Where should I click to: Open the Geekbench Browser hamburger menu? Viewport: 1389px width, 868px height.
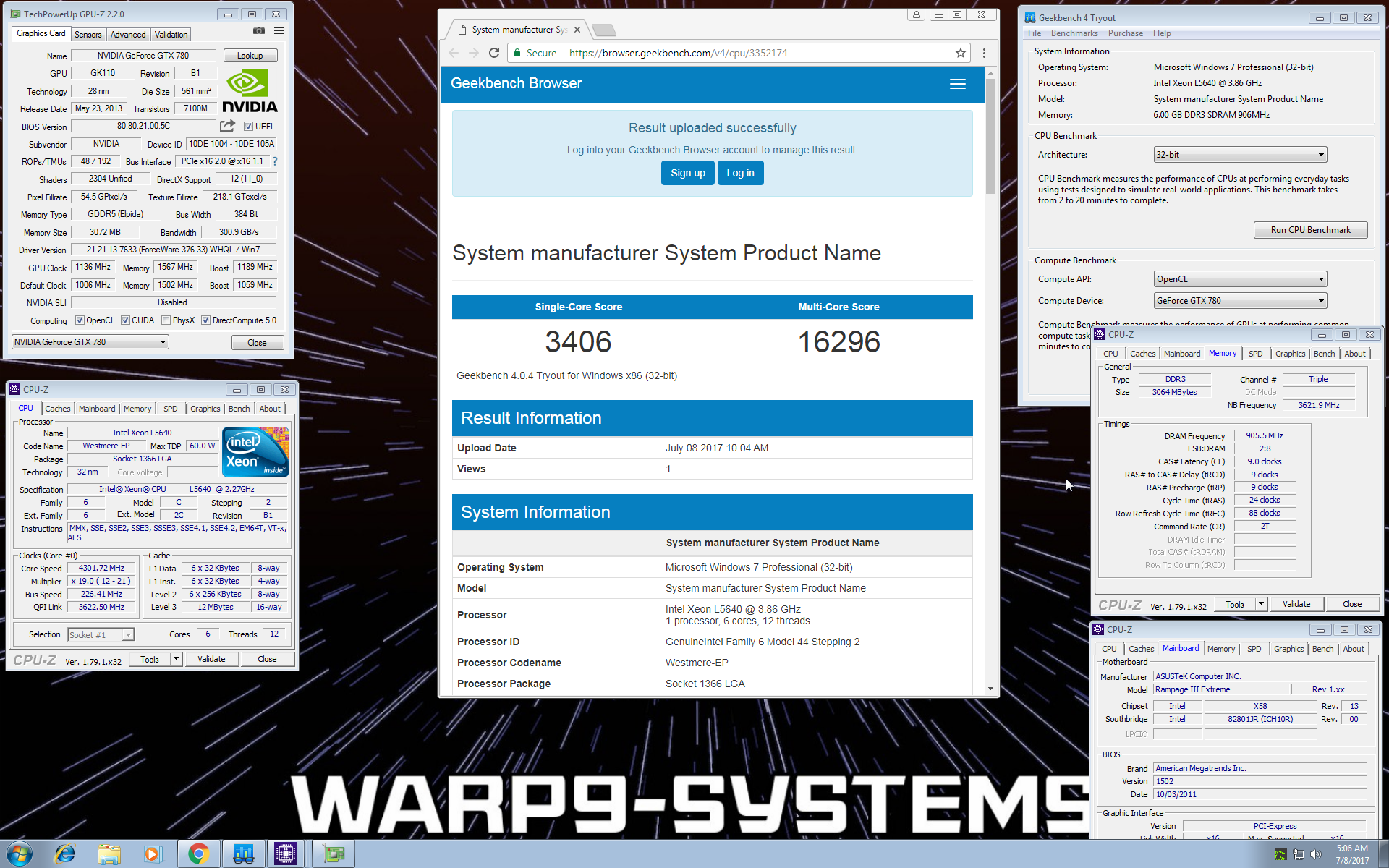click(957, 84)
